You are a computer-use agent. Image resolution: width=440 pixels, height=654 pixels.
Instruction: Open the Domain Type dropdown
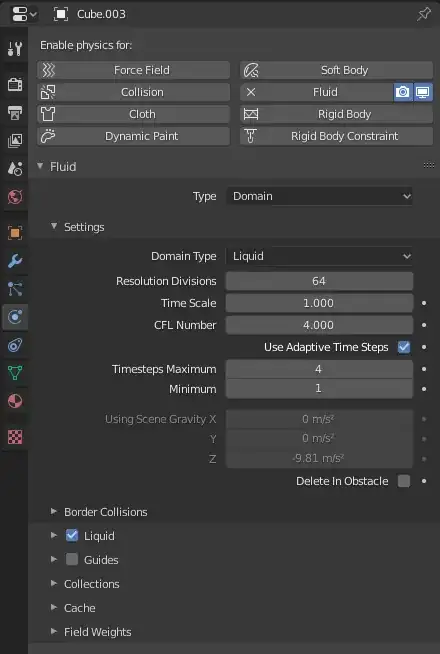319,256
